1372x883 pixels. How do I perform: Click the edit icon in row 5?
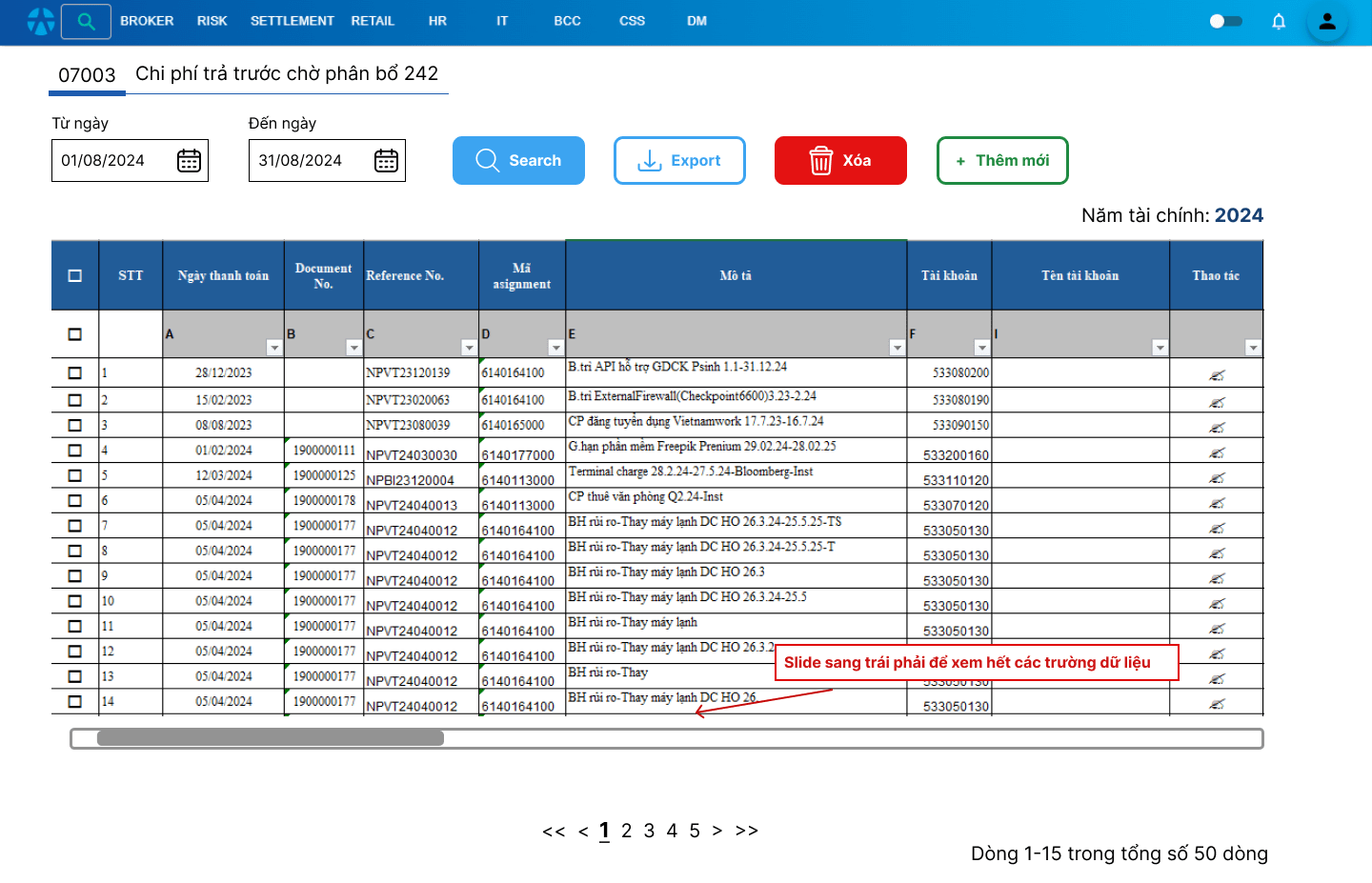pyautogui.click(x=1217, y=478)
